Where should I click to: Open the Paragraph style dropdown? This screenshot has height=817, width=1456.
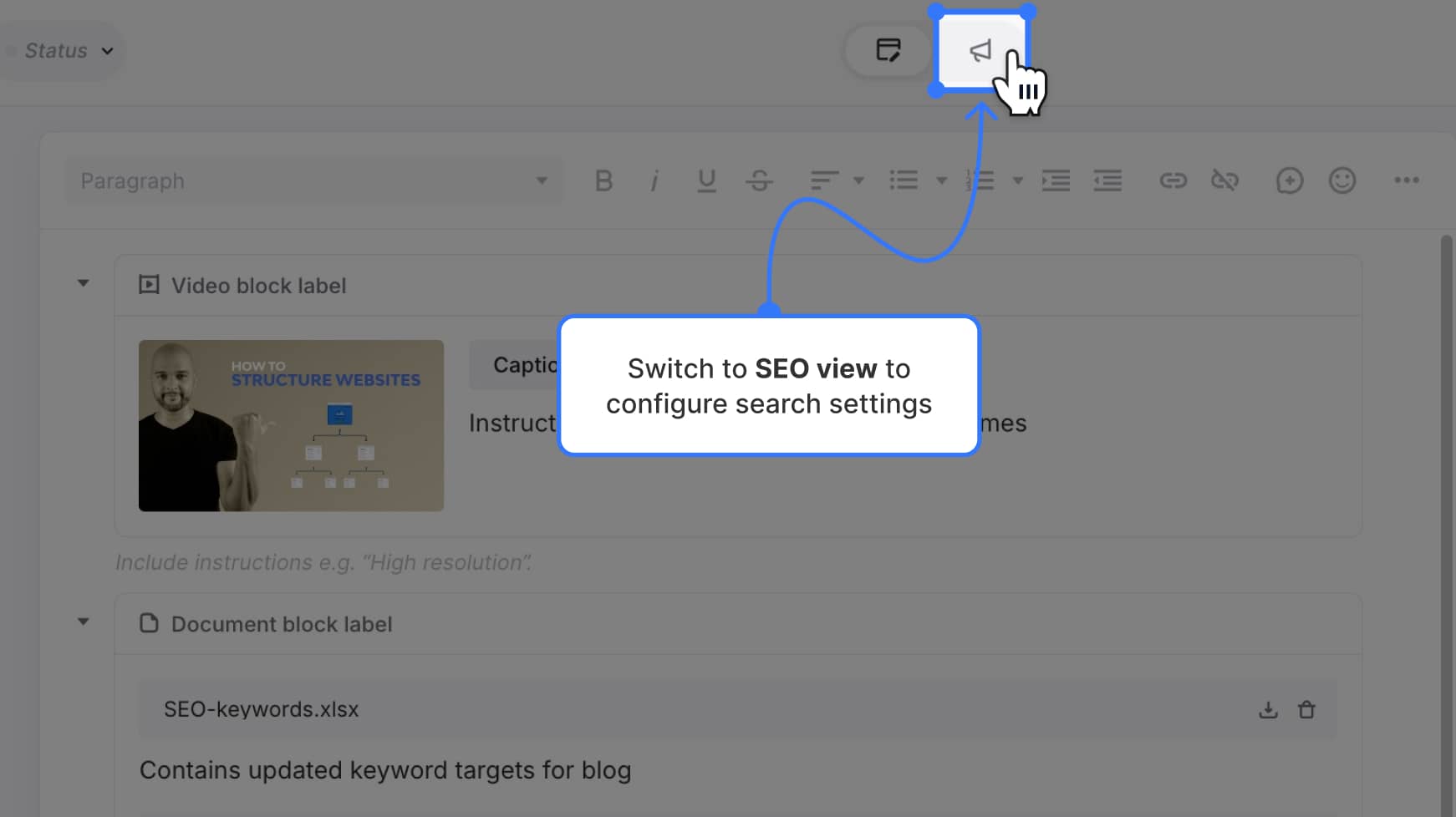314,180
